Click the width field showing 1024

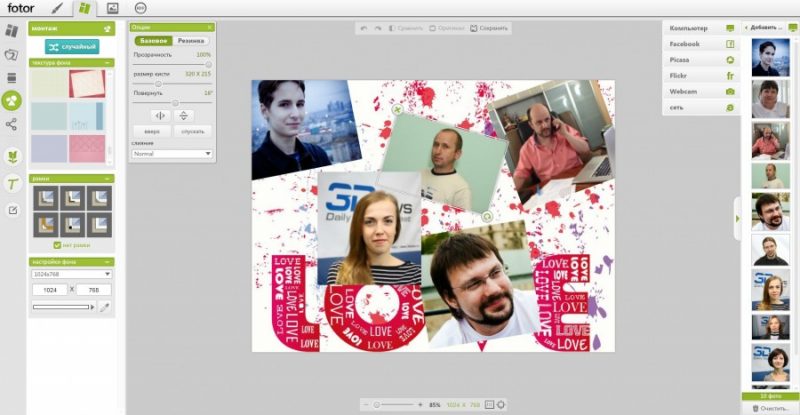(49, 289)
